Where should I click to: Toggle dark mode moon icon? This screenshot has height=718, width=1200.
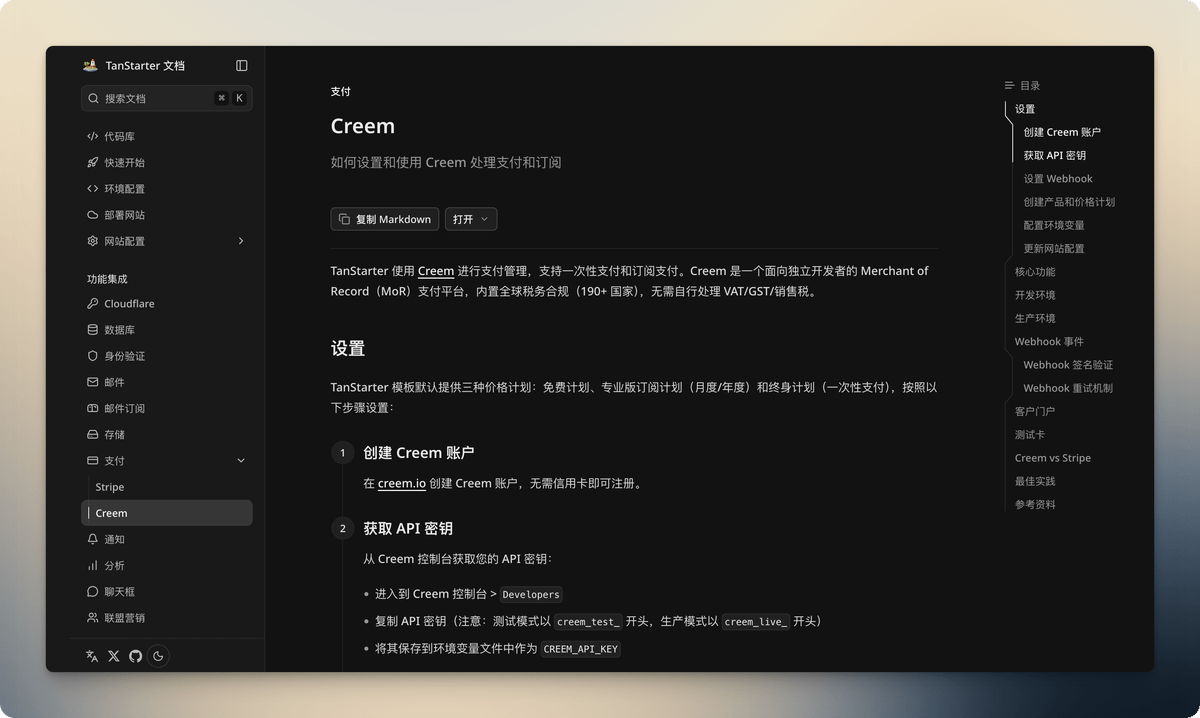click(158, 656)
